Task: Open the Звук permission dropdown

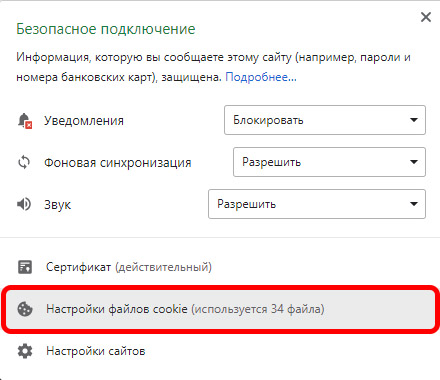Action: pyautogui.click(x=317, y=204)
